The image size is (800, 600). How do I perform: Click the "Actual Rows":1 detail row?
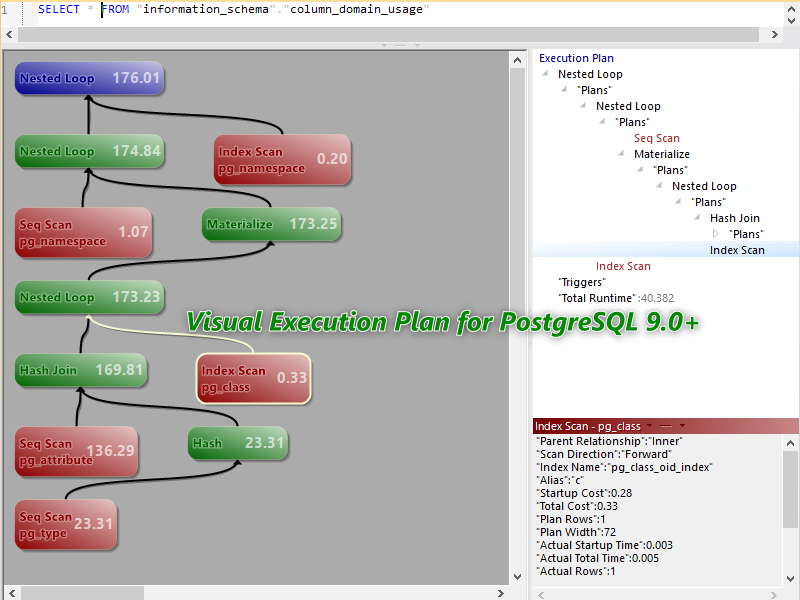pos(576,571)
